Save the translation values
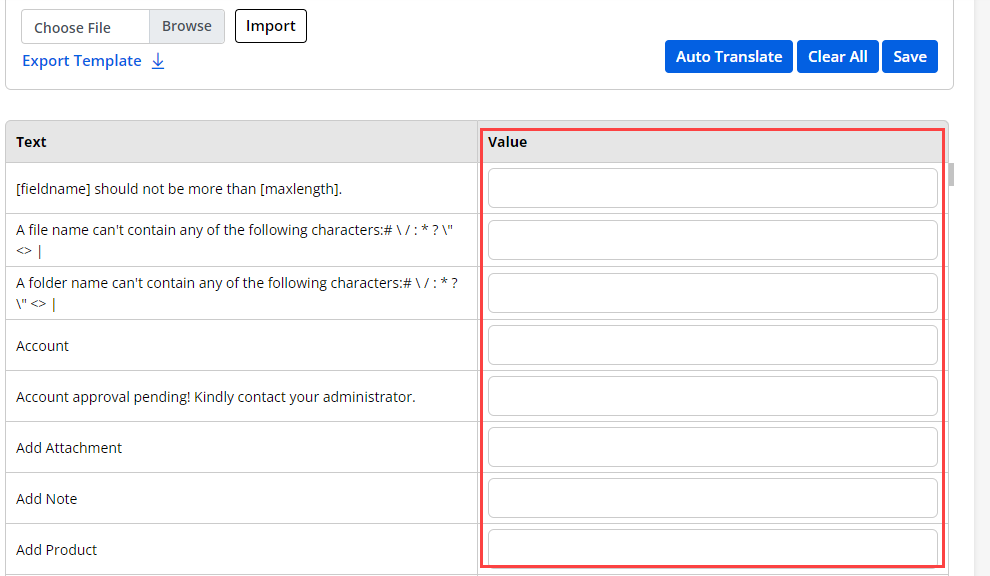 (909, 57)
